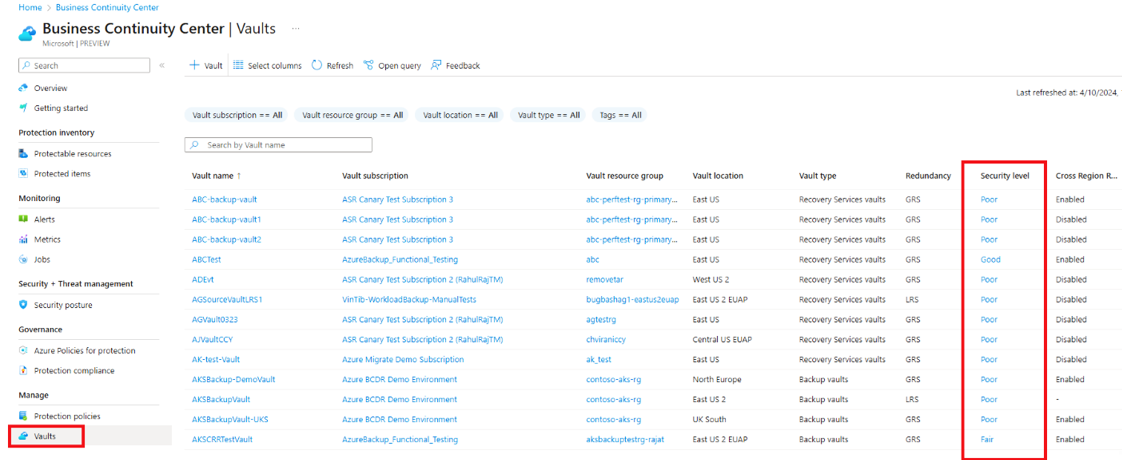Image resolution: width=1122 pixels, height=460 pixels.
Task: Open the aksbackuptestrg-rajat resource group
Action: click(x=626, y=439)
